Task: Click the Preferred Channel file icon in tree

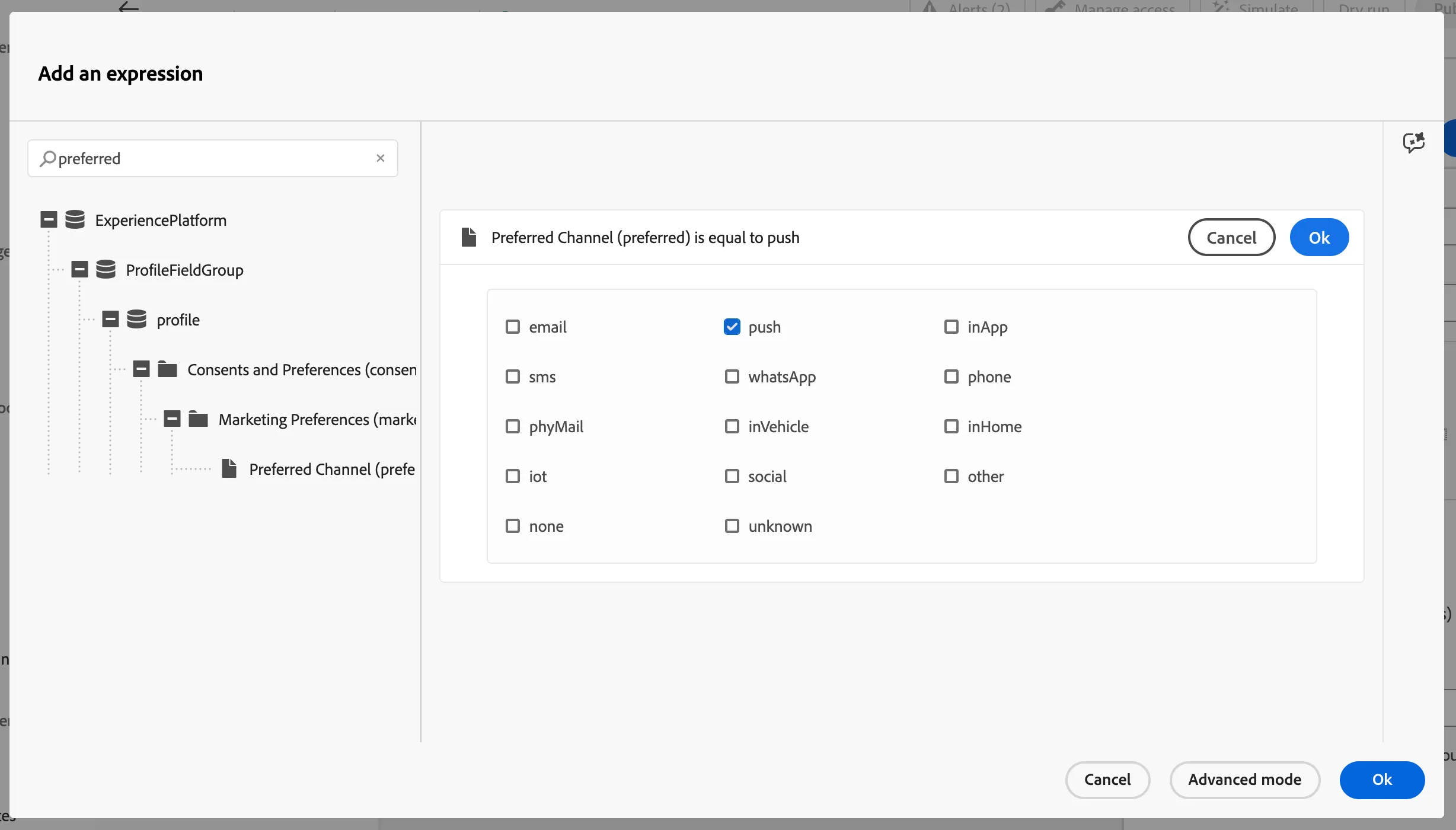Action: (x=229, y=468)
